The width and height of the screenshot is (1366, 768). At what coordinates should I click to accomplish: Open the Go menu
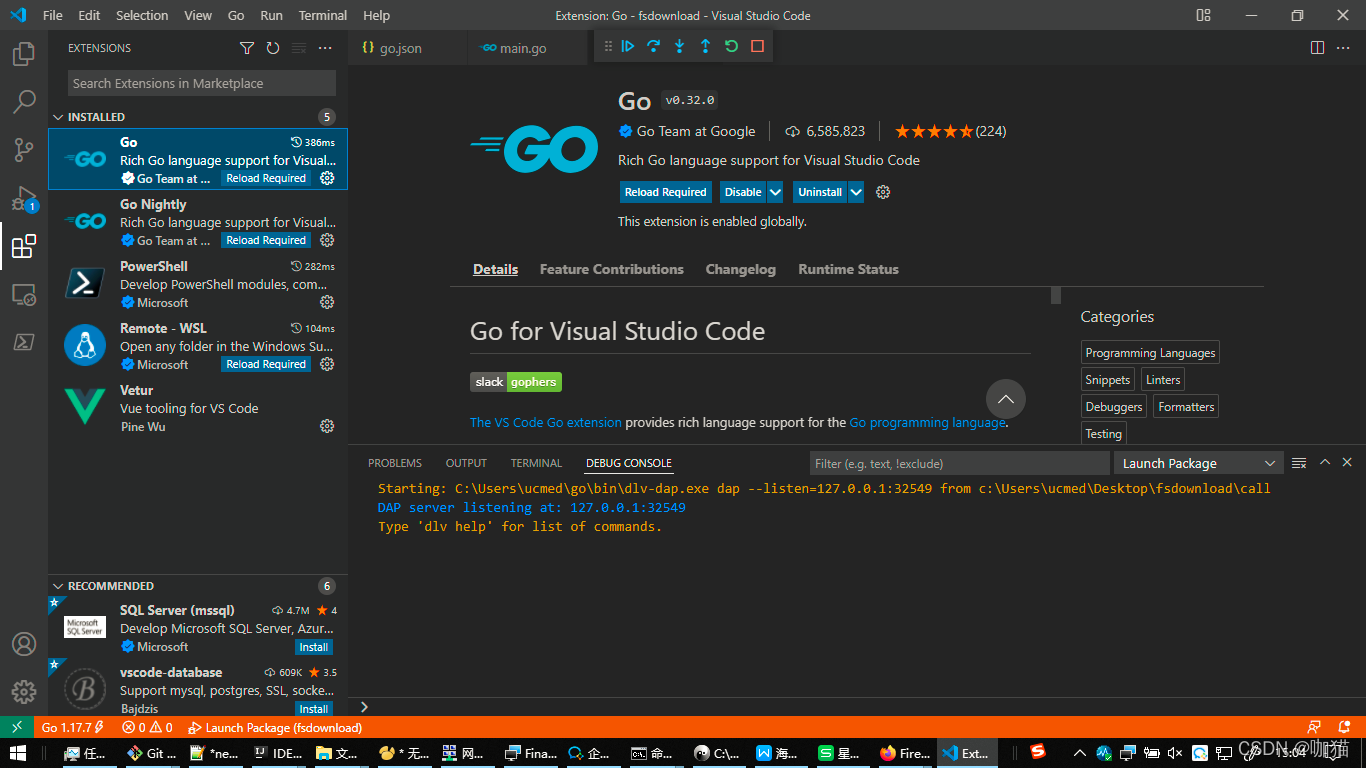coord(236,15)
